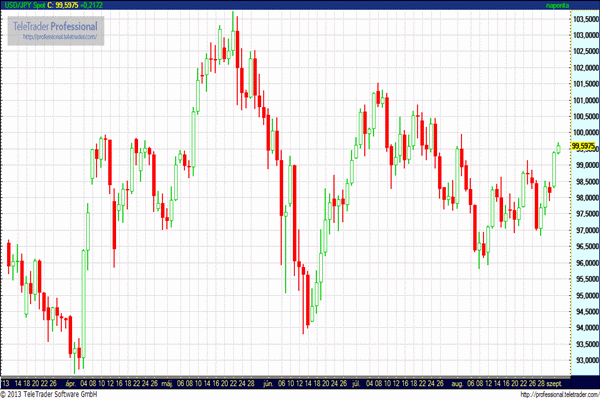Screen dimensions: 600x400
Task: Select the yellow current price marker 99,5975
Action: pos(583,146)
